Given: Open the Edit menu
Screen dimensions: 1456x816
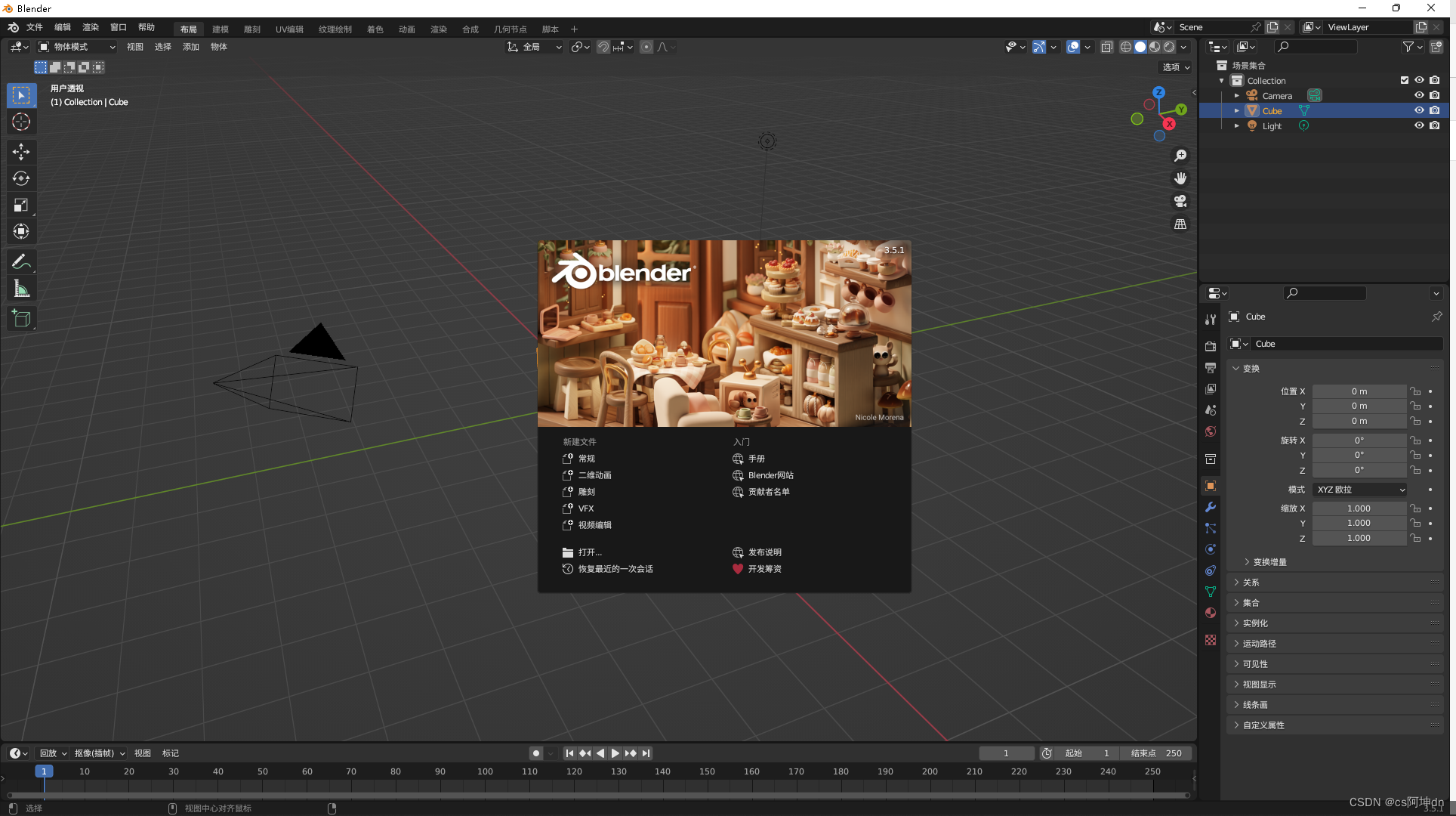Looking at the screenshot, I should [x=63, y=27].
